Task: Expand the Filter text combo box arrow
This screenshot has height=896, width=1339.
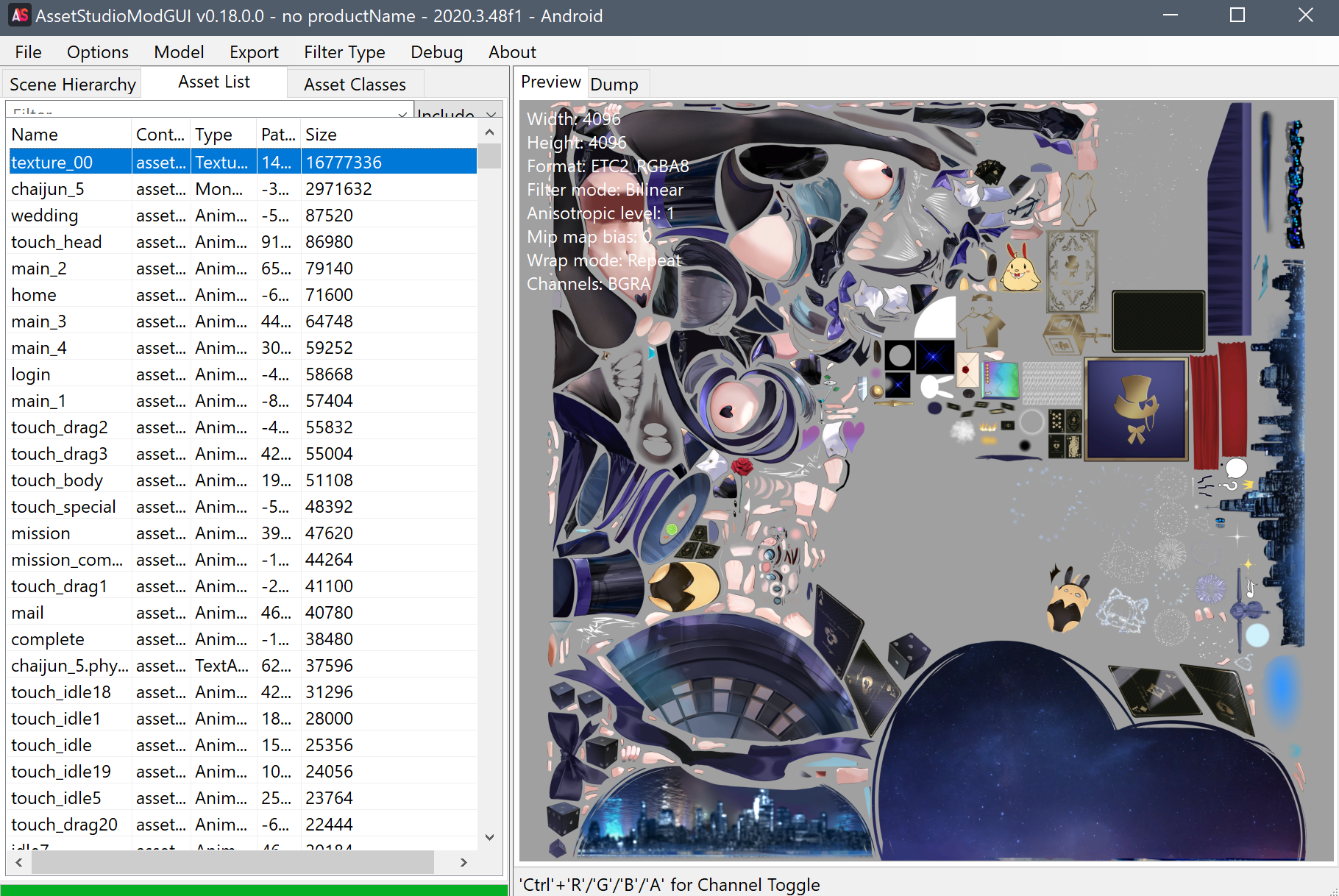Action: coord(402,114)
